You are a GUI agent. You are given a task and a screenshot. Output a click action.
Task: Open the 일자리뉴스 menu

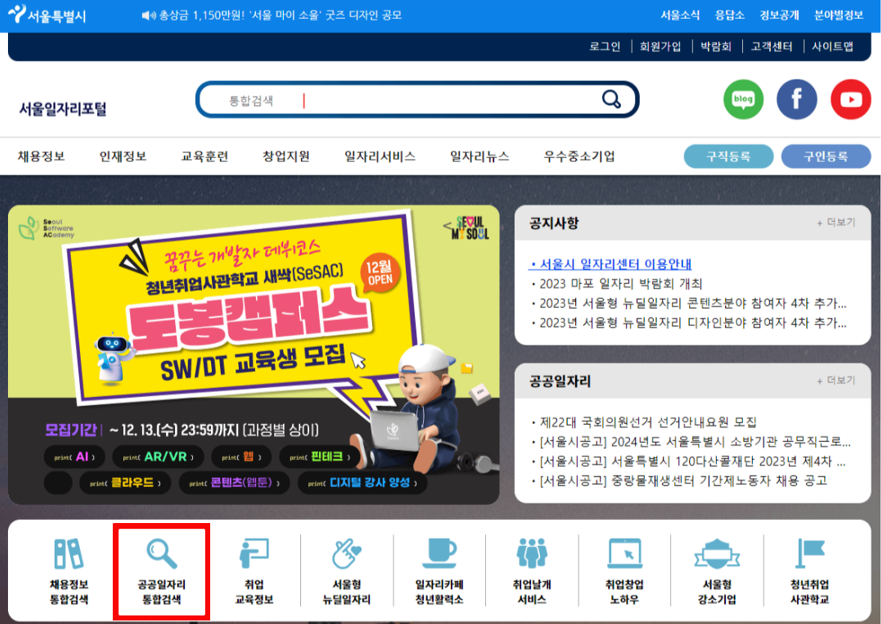479,156
